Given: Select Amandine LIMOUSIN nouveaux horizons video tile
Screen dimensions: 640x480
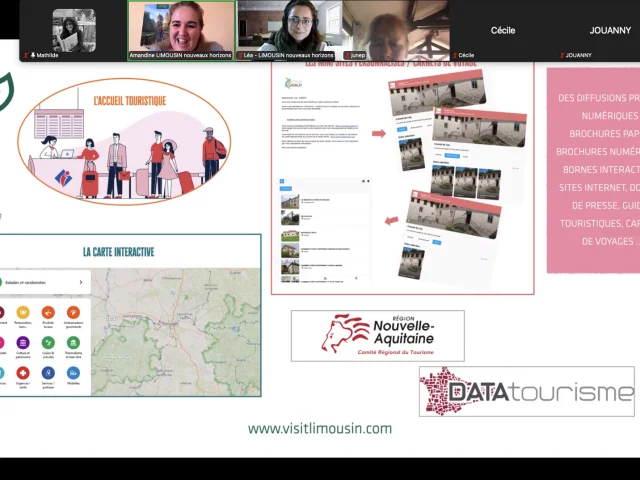Looking at the screenshot, I should (x=181, y=31).
